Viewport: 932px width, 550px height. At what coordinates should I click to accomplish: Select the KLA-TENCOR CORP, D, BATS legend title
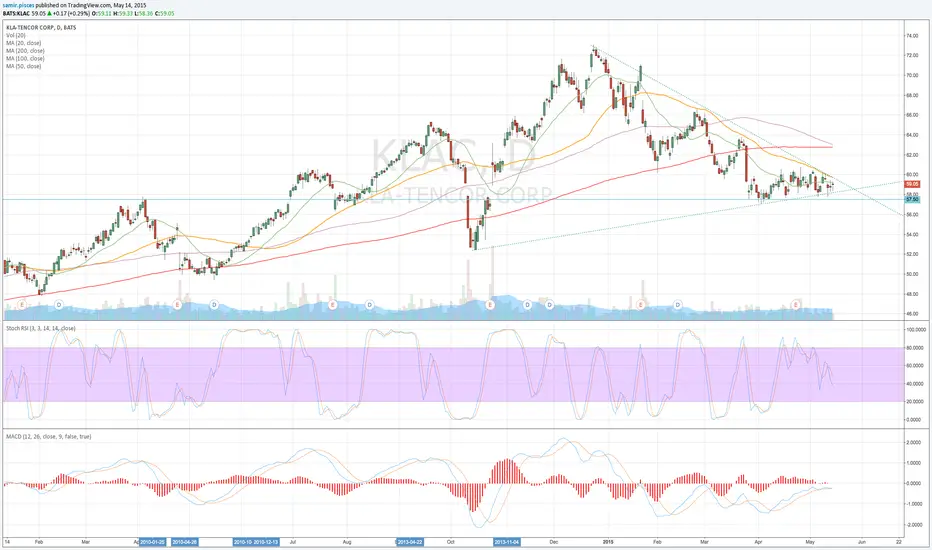click(41, 27)
